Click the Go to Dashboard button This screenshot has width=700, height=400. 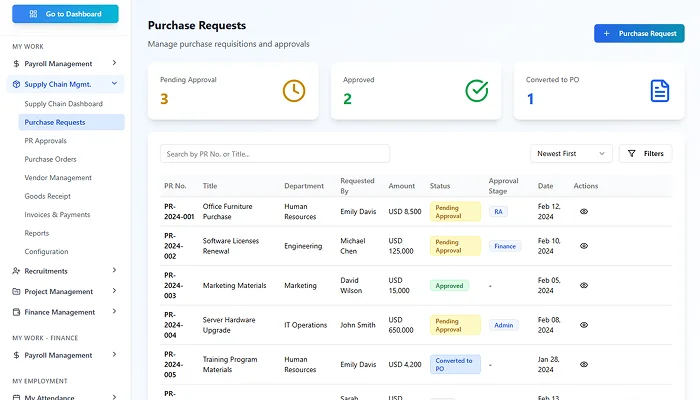pyautogui.click(x=64, y=14)
